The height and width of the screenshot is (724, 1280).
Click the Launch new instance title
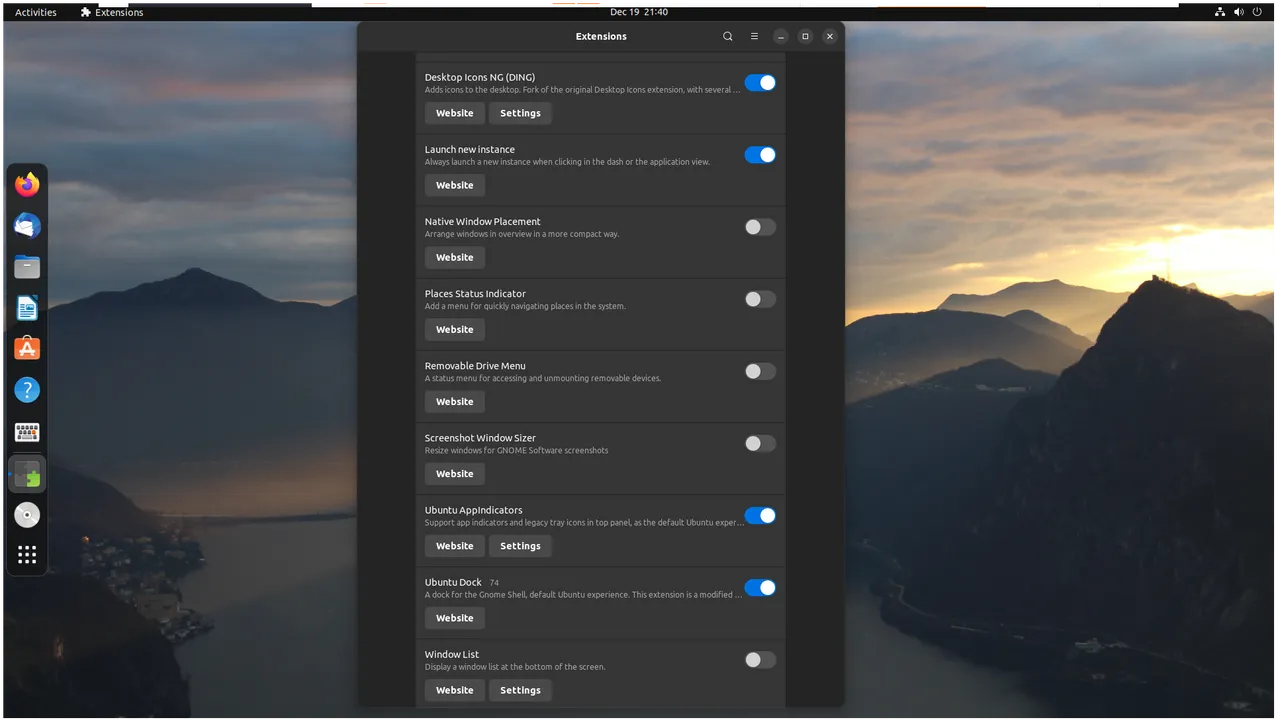pos(470,149)
